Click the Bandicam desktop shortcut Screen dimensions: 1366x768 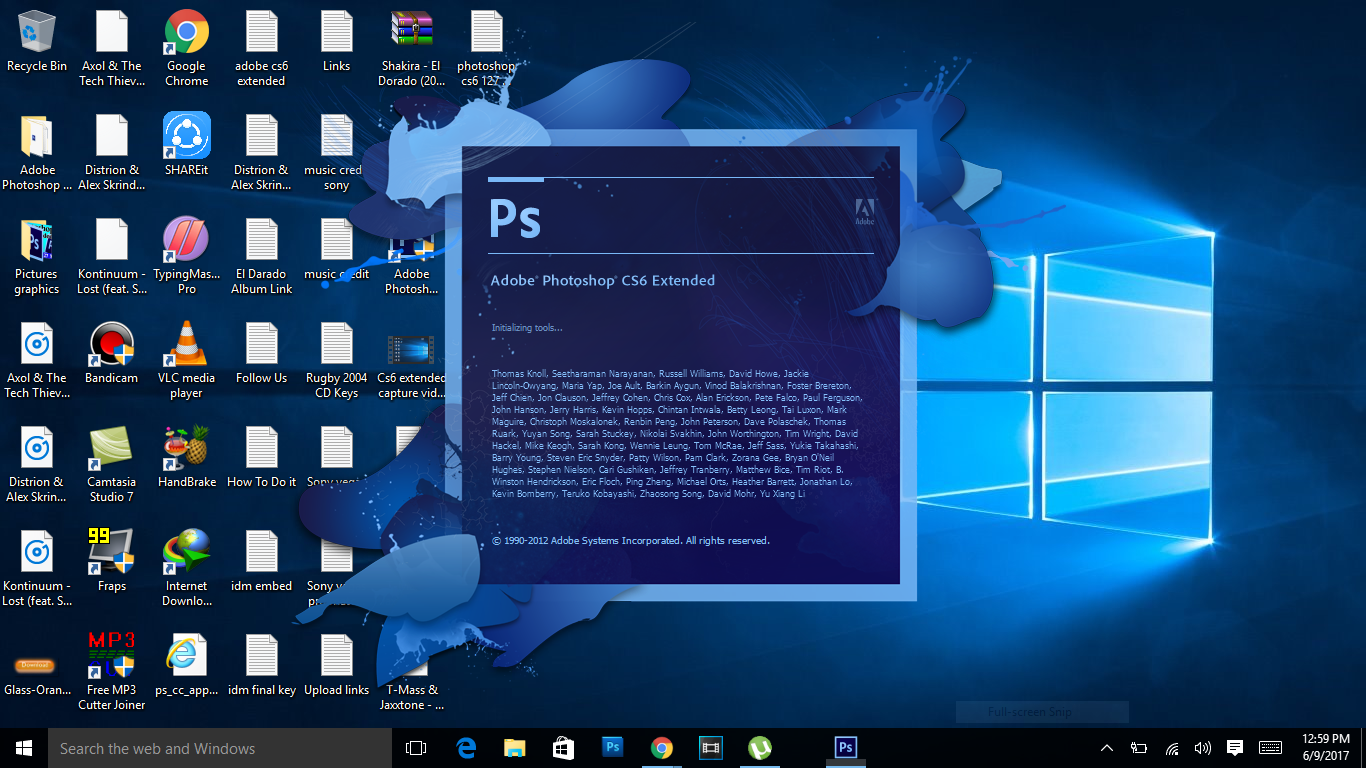pyautogui.click(x=112, y=353)
